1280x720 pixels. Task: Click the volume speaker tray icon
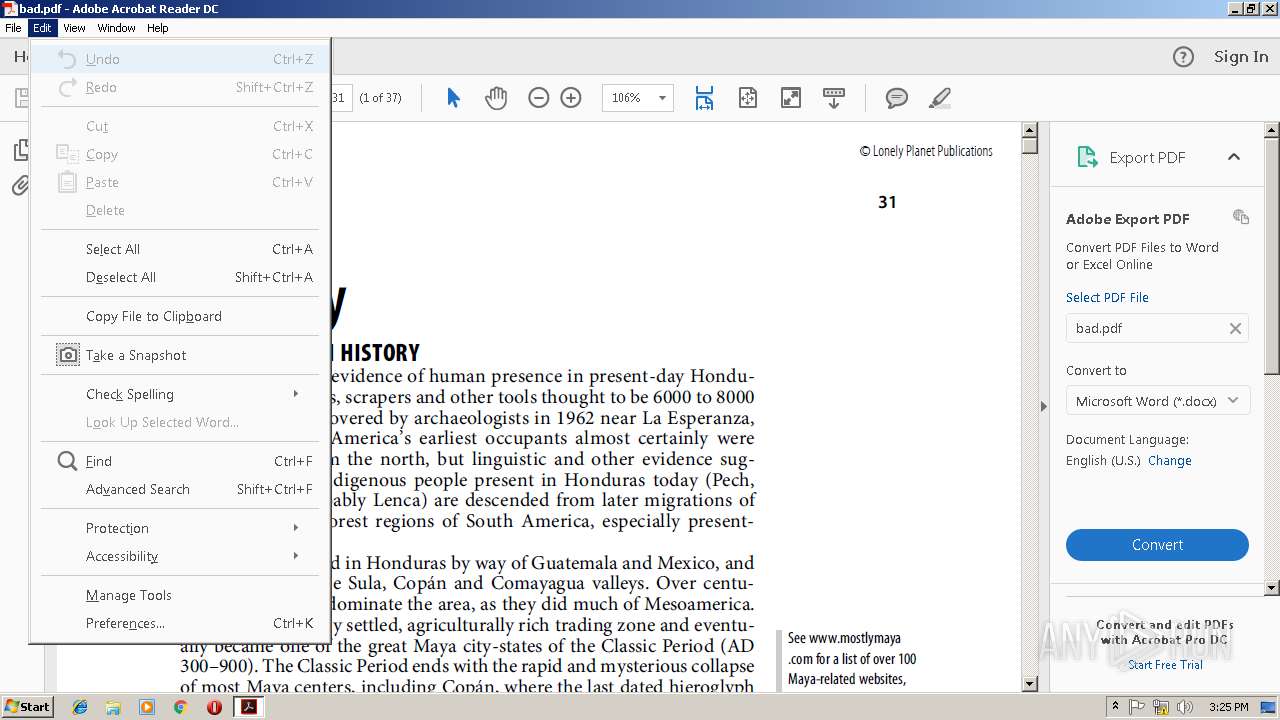click(1186, 707)
